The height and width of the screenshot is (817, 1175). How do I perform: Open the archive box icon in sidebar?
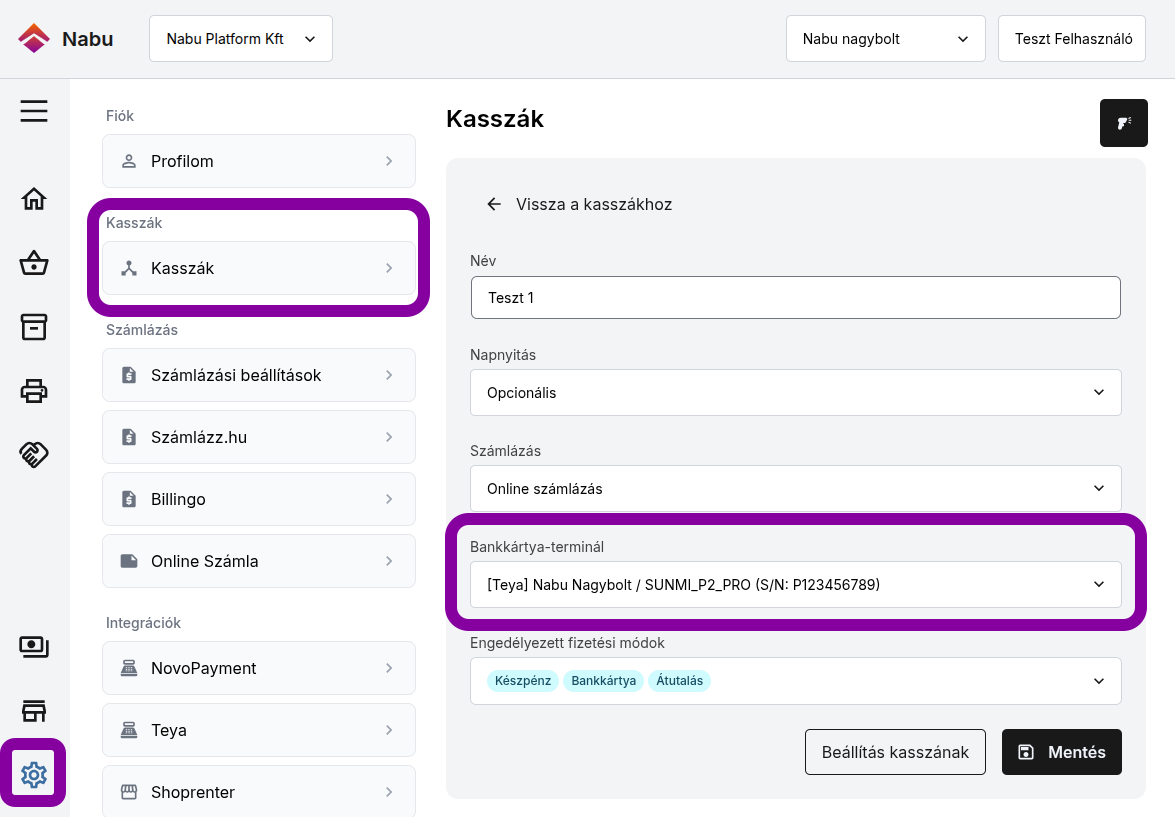34,327
